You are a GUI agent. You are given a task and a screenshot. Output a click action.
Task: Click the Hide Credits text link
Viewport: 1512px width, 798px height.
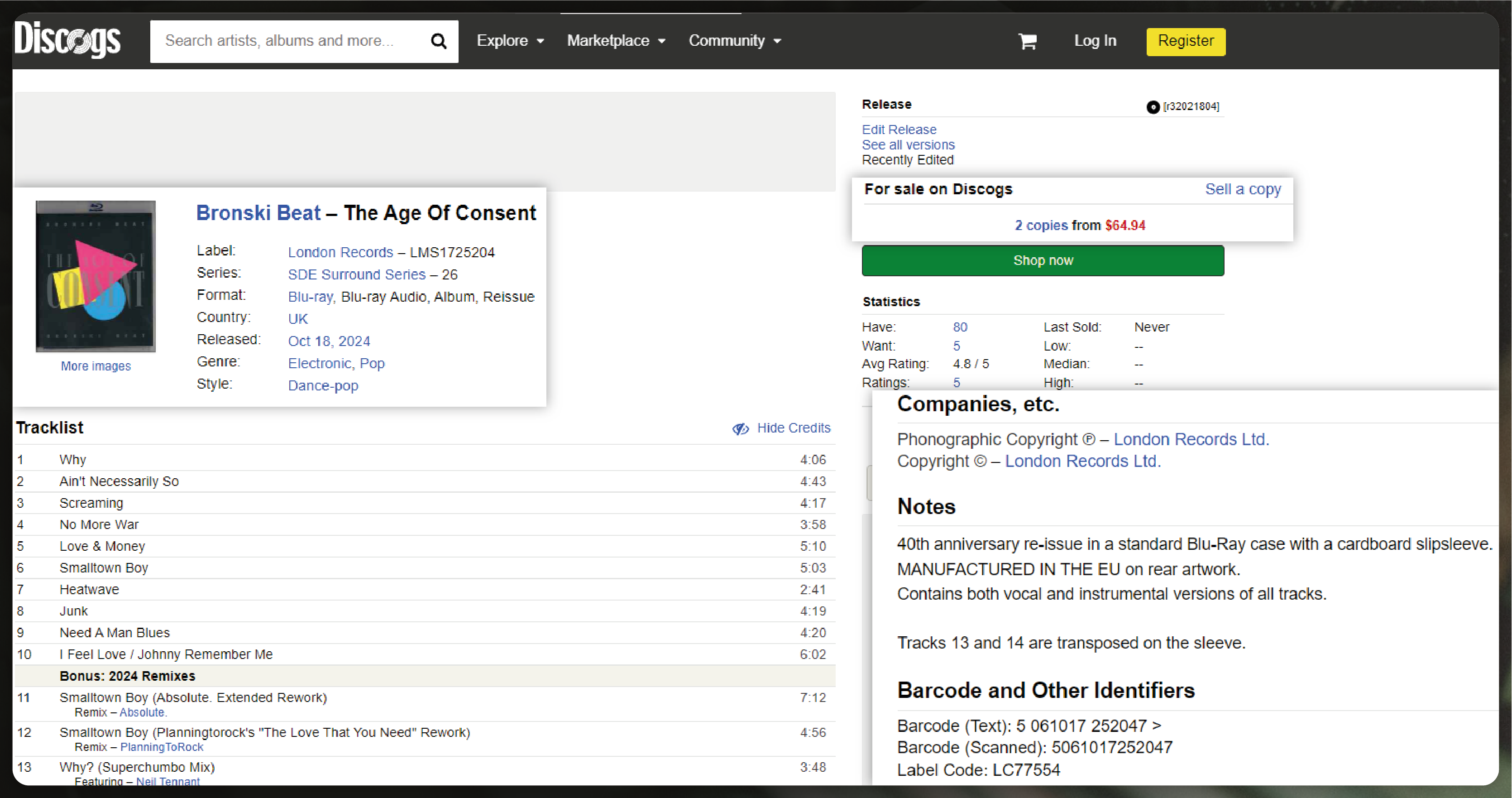(x=794, y=428)
